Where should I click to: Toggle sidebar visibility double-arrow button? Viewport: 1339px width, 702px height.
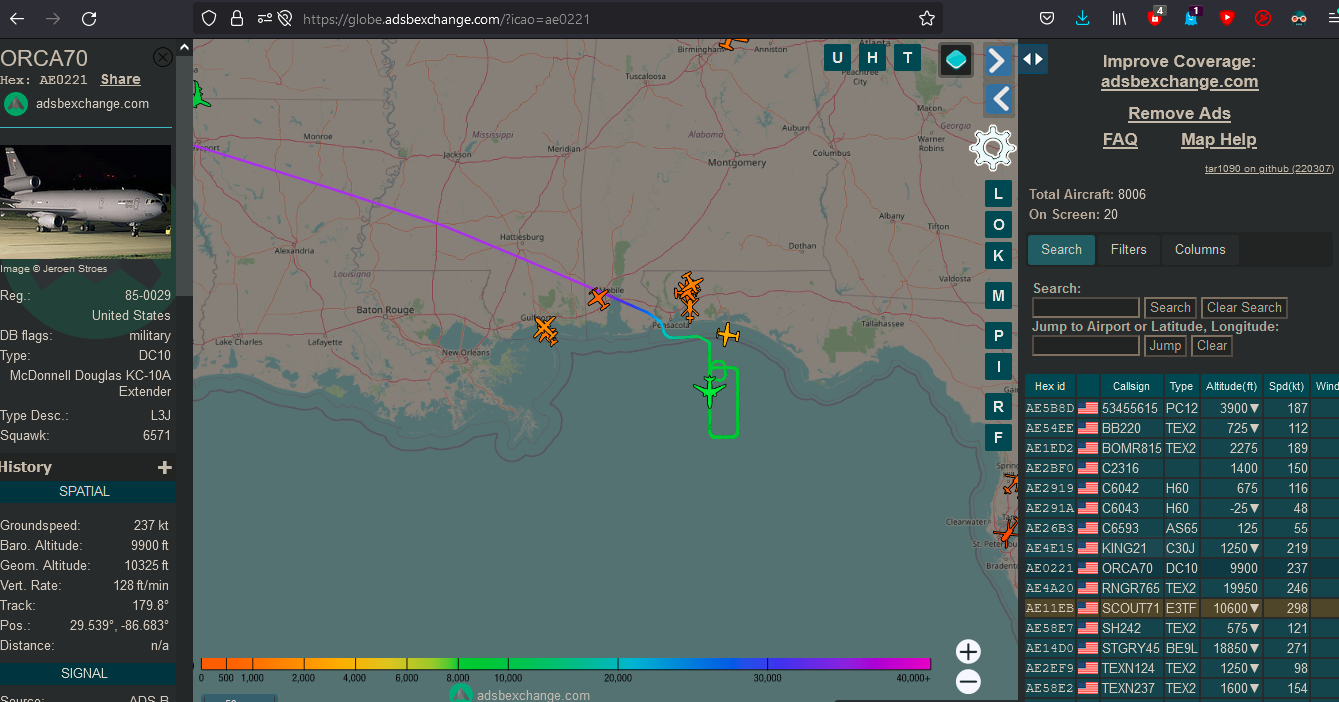[1033, 60]
